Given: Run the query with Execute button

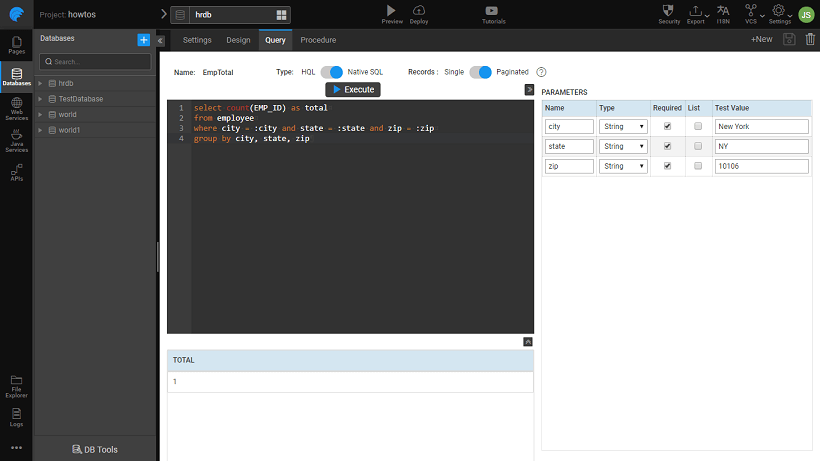Looking at the screenshot, I should pyautogui.click(x=353, y=90).
